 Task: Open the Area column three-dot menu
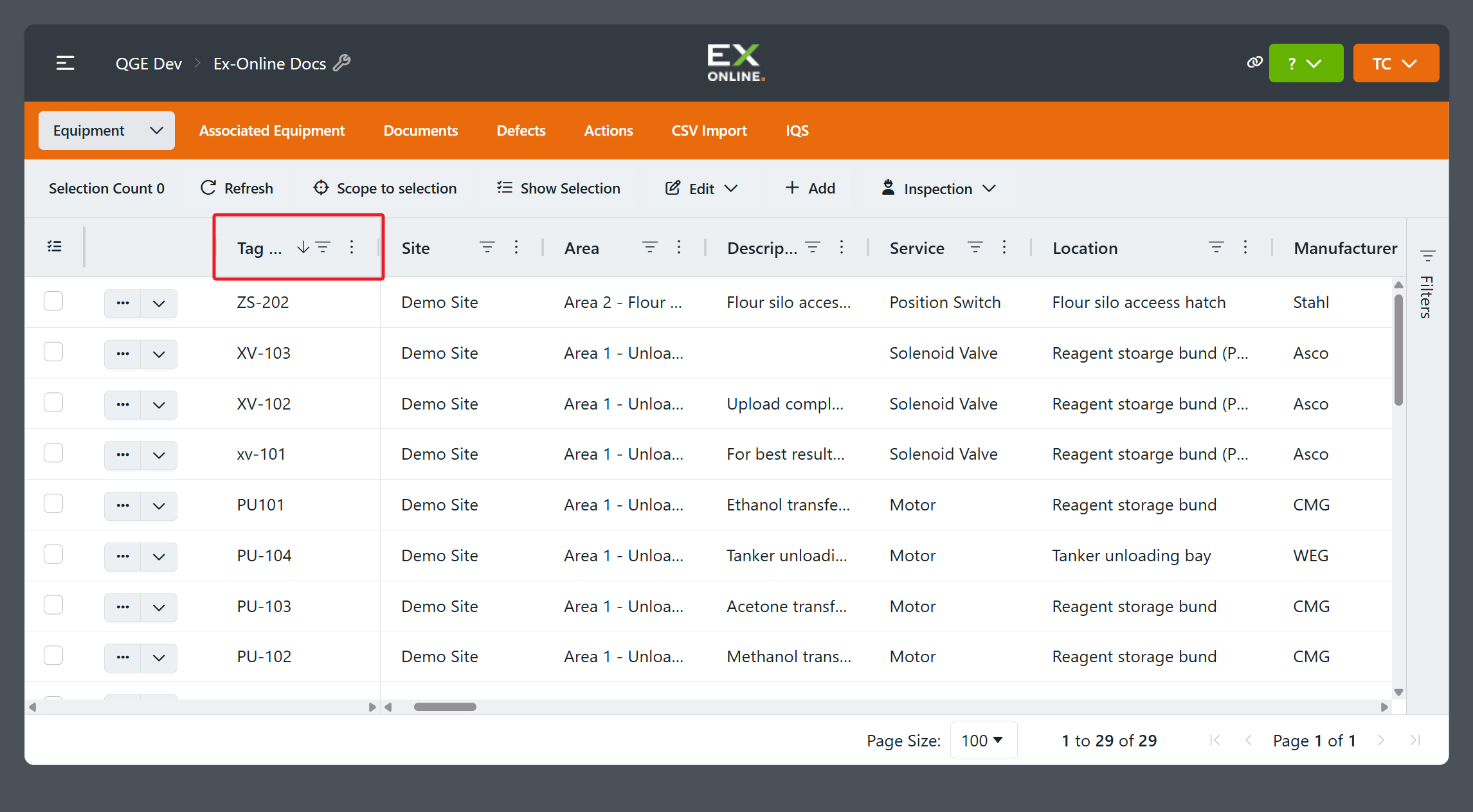point(679,248)
